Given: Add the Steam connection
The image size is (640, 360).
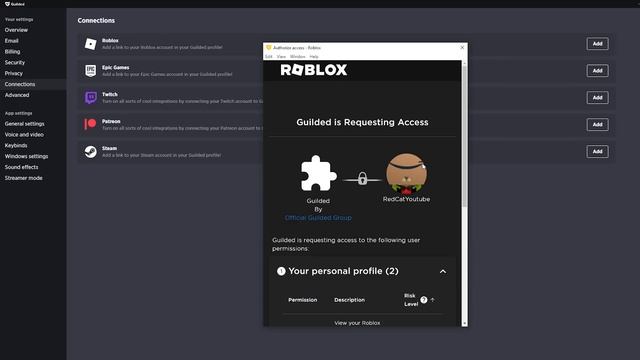Looking at the screenshot, I should [x=598, y=151].
